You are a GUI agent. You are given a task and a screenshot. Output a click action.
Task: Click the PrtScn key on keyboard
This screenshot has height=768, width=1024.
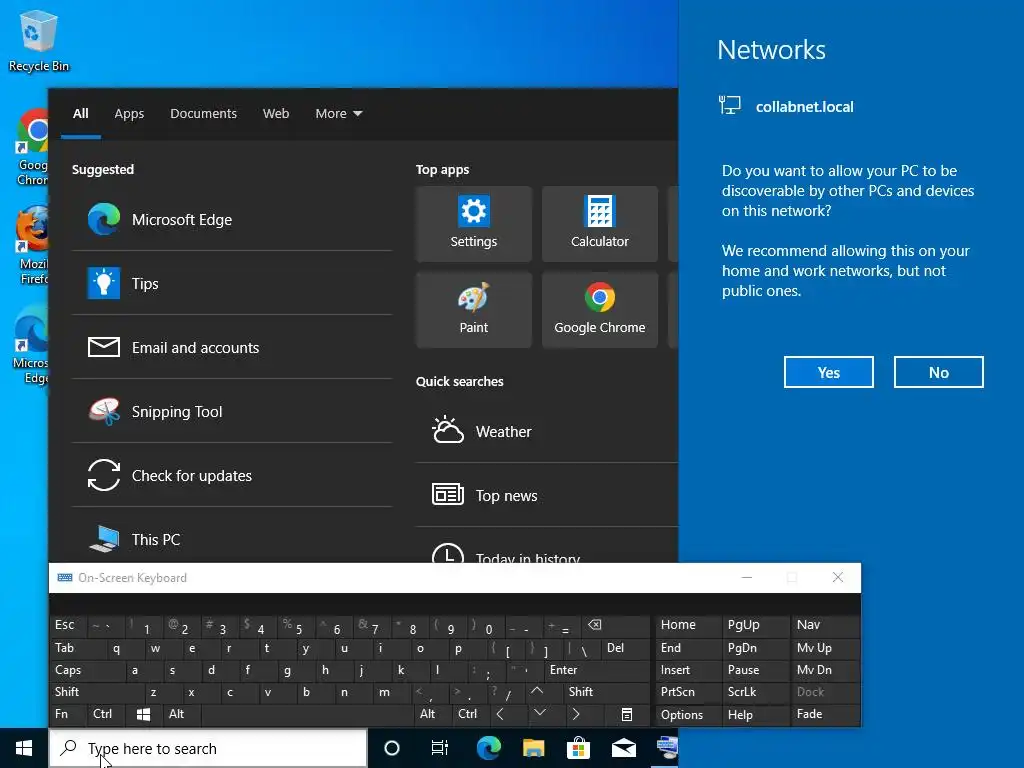(x=688, y=692)
